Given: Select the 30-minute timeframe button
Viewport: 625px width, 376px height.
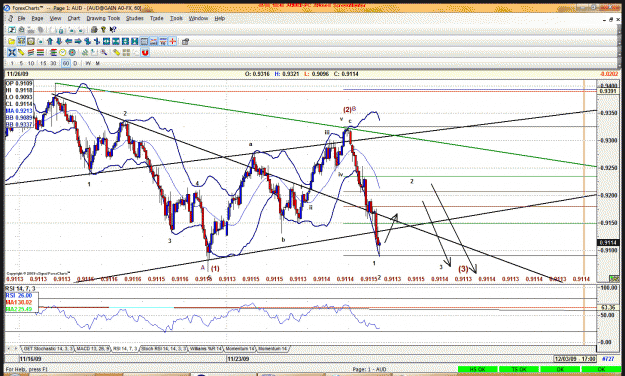Looking at the screenshot, I should (x=53, y=63).
